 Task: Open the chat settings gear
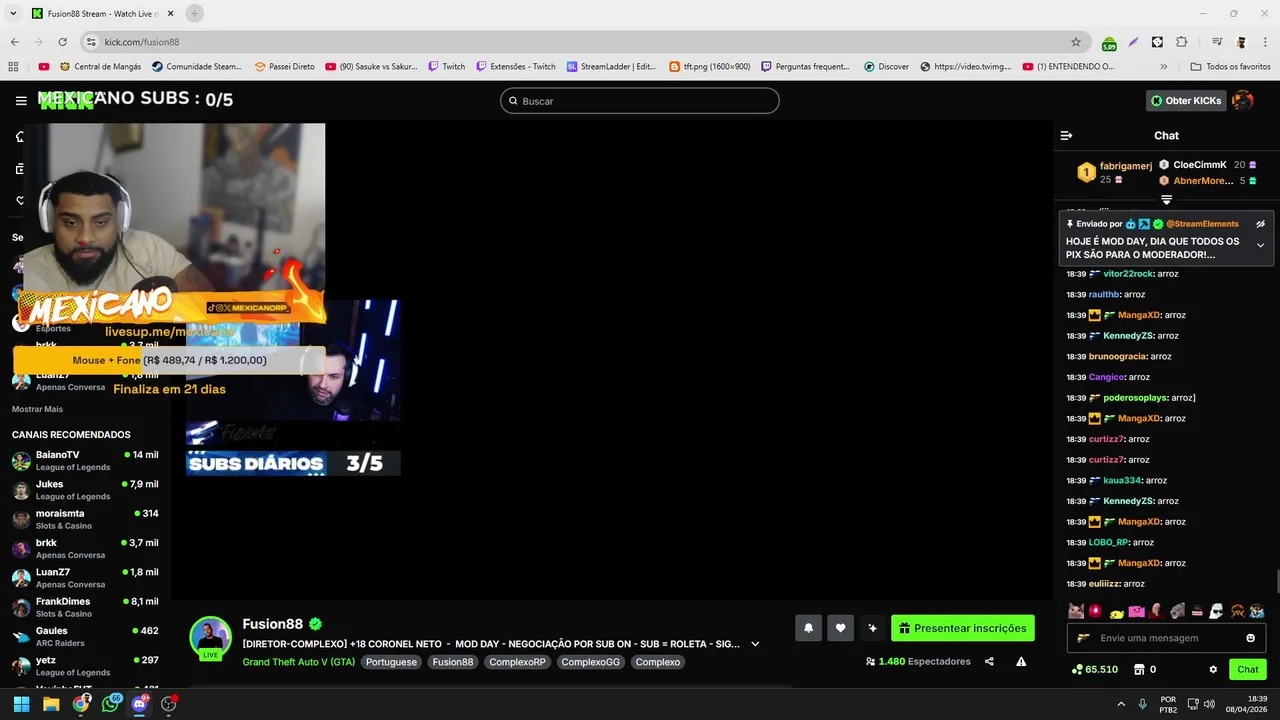click(1213, 669)
